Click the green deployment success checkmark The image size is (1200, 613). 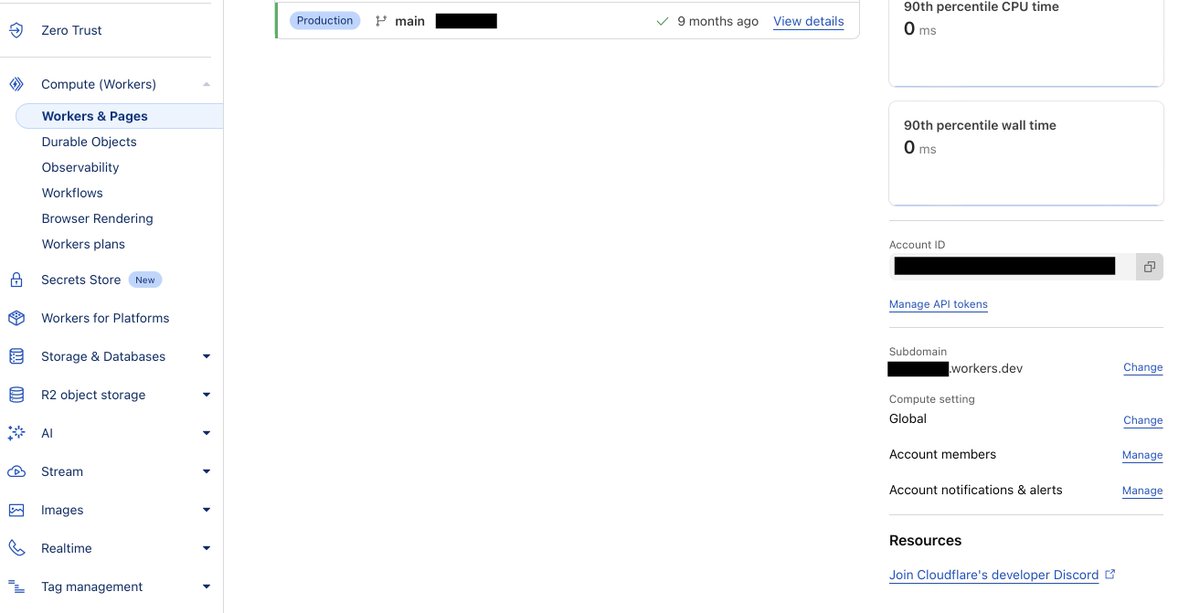pyautogui.click(x=662, y=21)
